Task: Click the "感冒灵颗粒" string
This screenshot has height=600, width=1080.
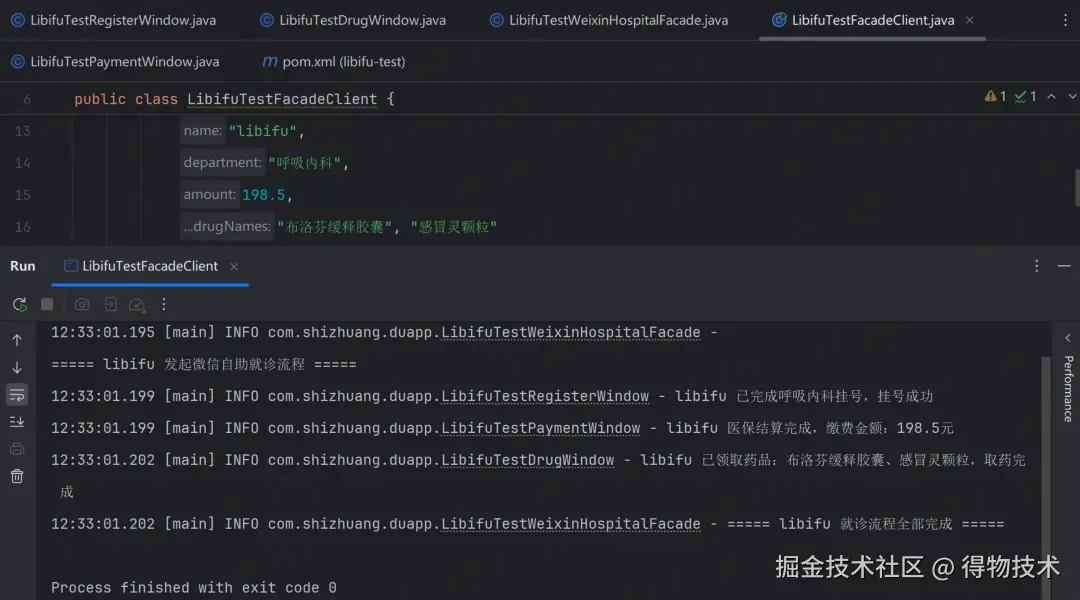Action: click(x=454, y=227)
